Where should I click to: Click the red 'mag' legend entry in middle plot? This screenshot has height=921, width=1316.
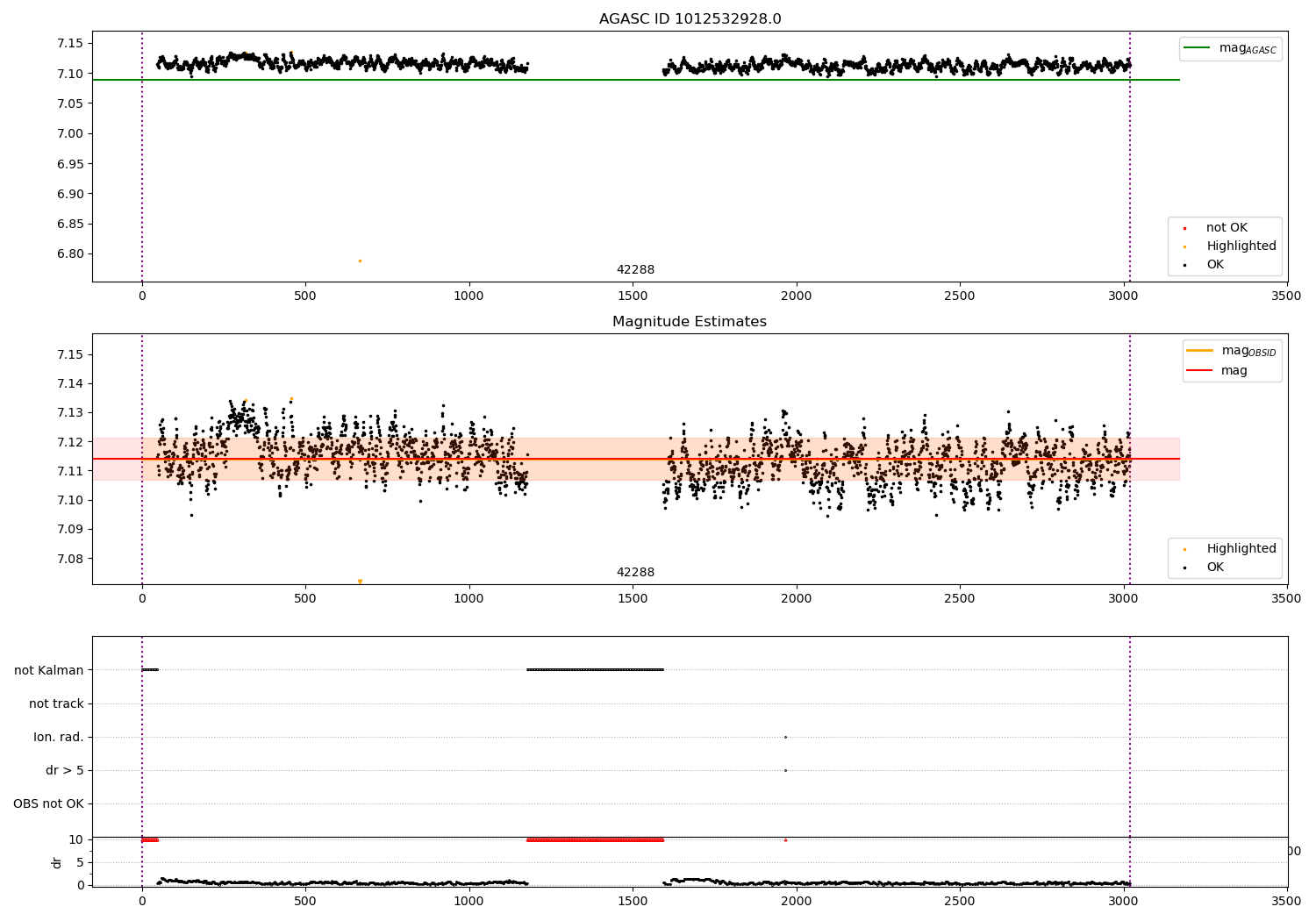(1217, 371)
